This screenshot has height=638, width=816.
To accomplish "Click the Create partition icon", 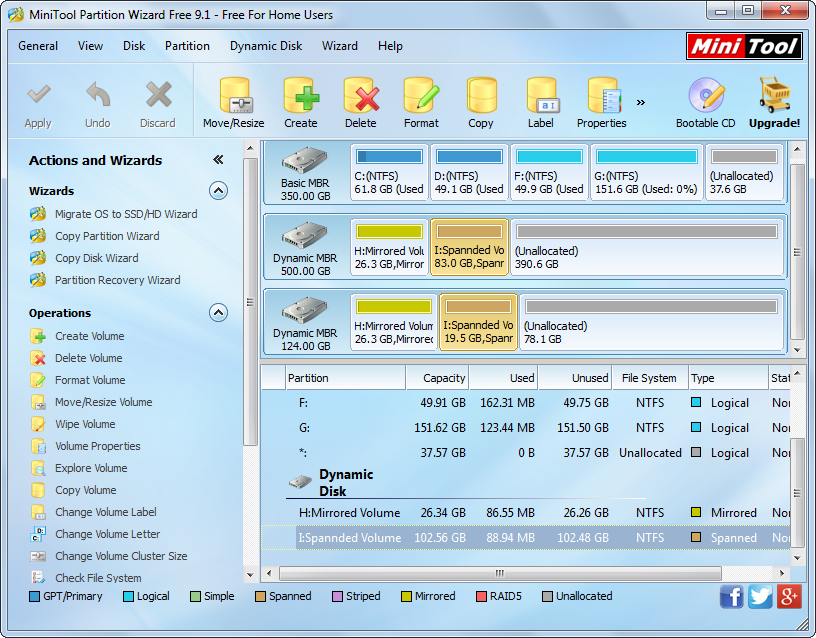I will click(x=301, y=95).
